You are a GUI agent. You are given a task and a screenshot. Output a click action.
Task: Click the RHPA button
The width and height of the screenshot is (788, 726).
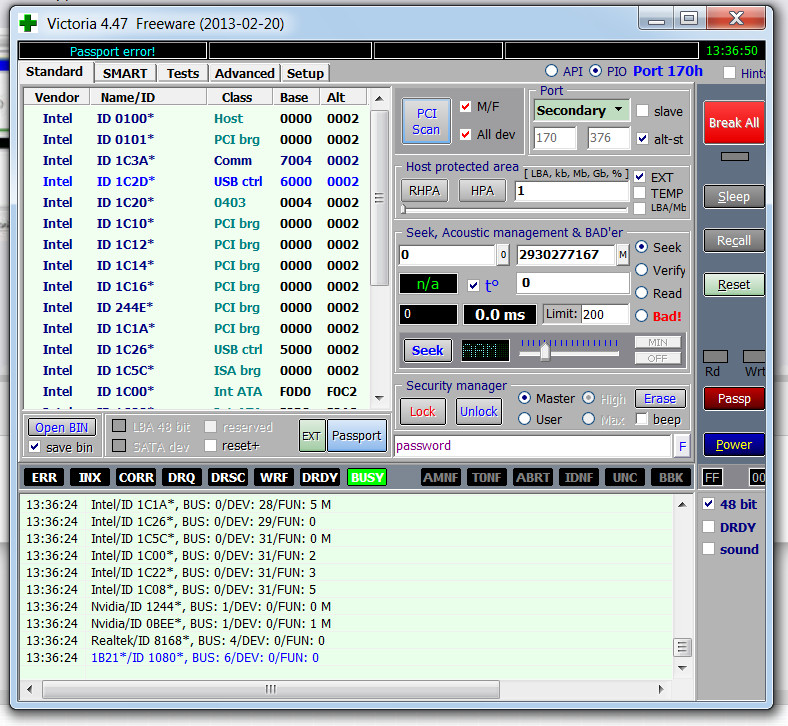click(426, 191)
